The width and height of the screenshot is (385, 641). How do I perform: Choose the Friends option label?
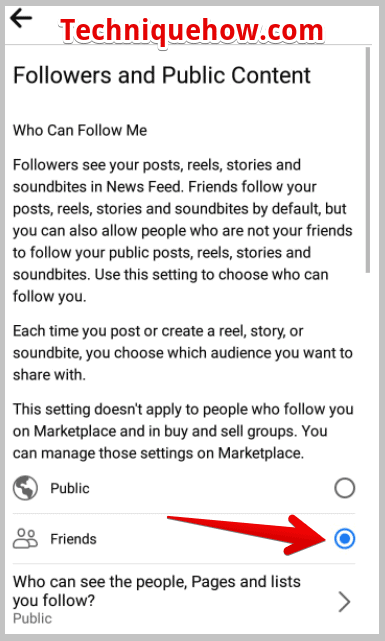coord(74,539)
